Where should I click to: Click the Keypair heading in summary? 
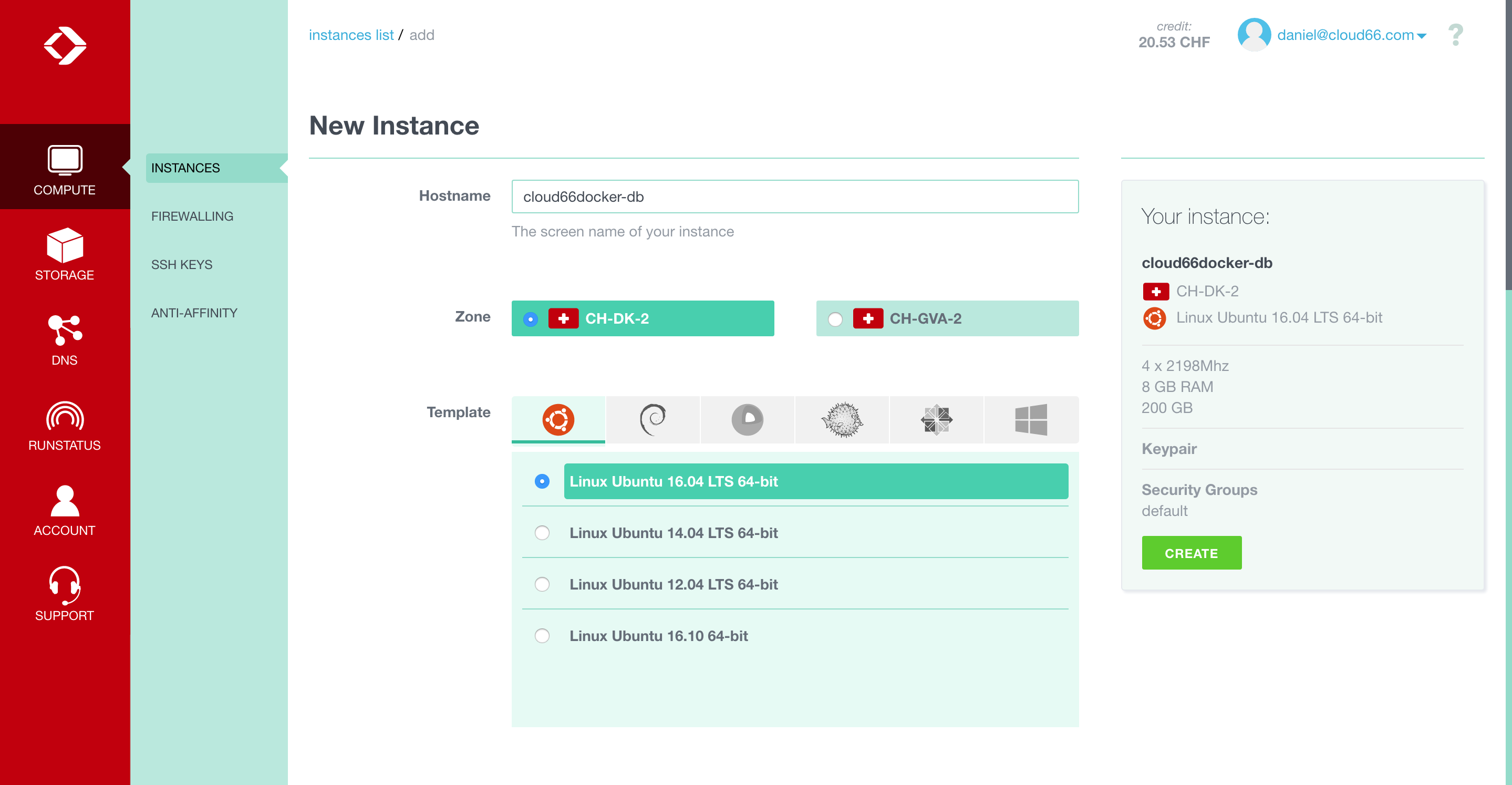click(x=1168, y=449)
